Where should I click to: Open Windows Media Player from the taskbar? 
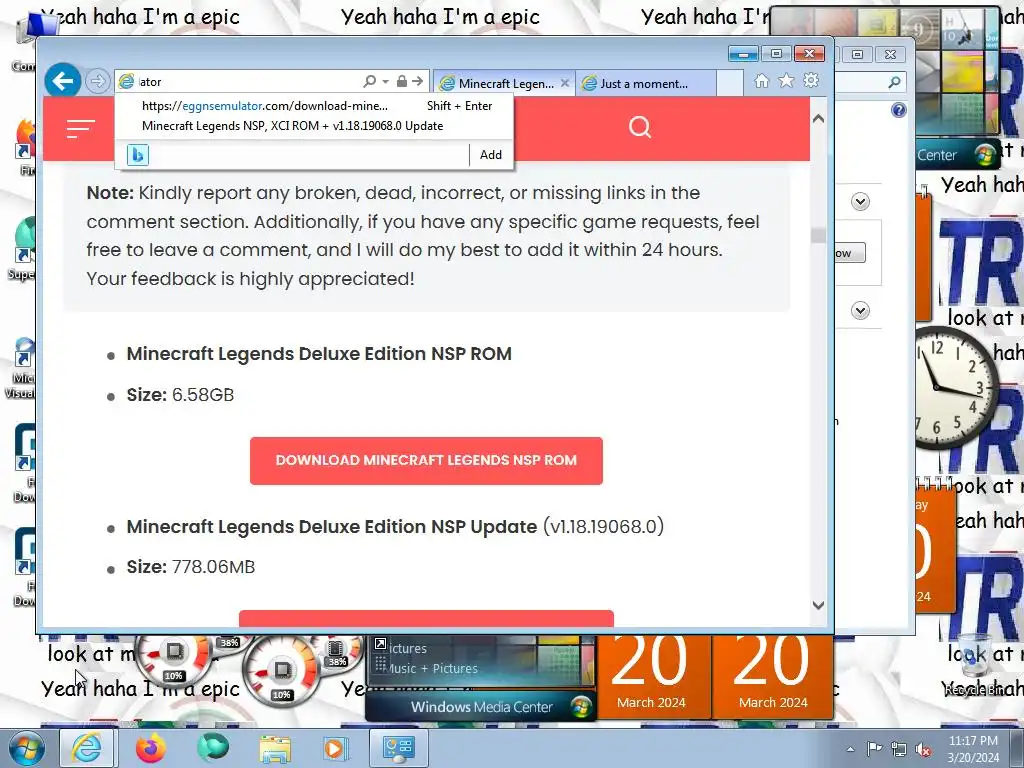336,748
